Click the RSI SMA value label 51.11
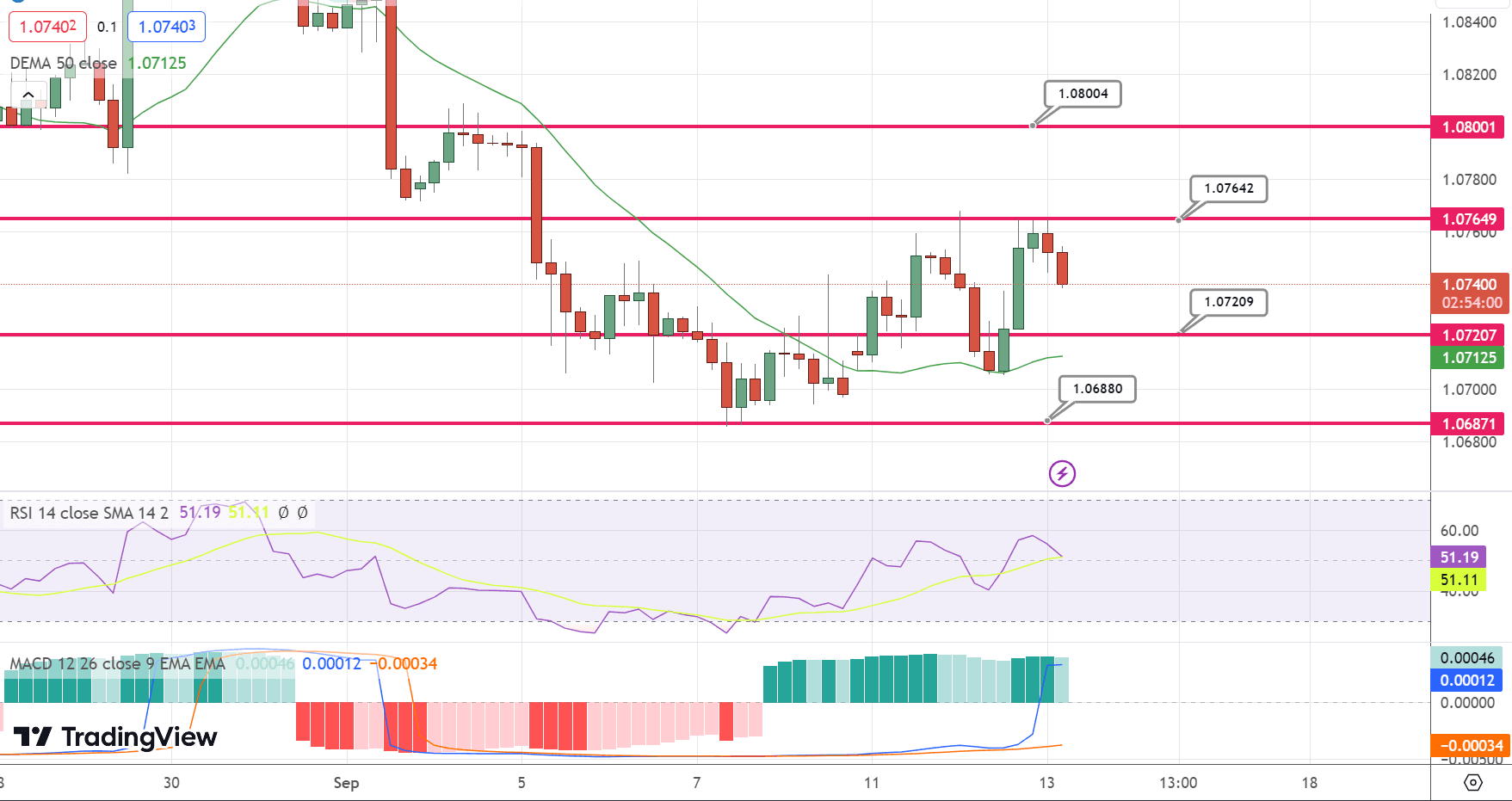This screenshot has height=801, width=1512. pos(1460,581)
